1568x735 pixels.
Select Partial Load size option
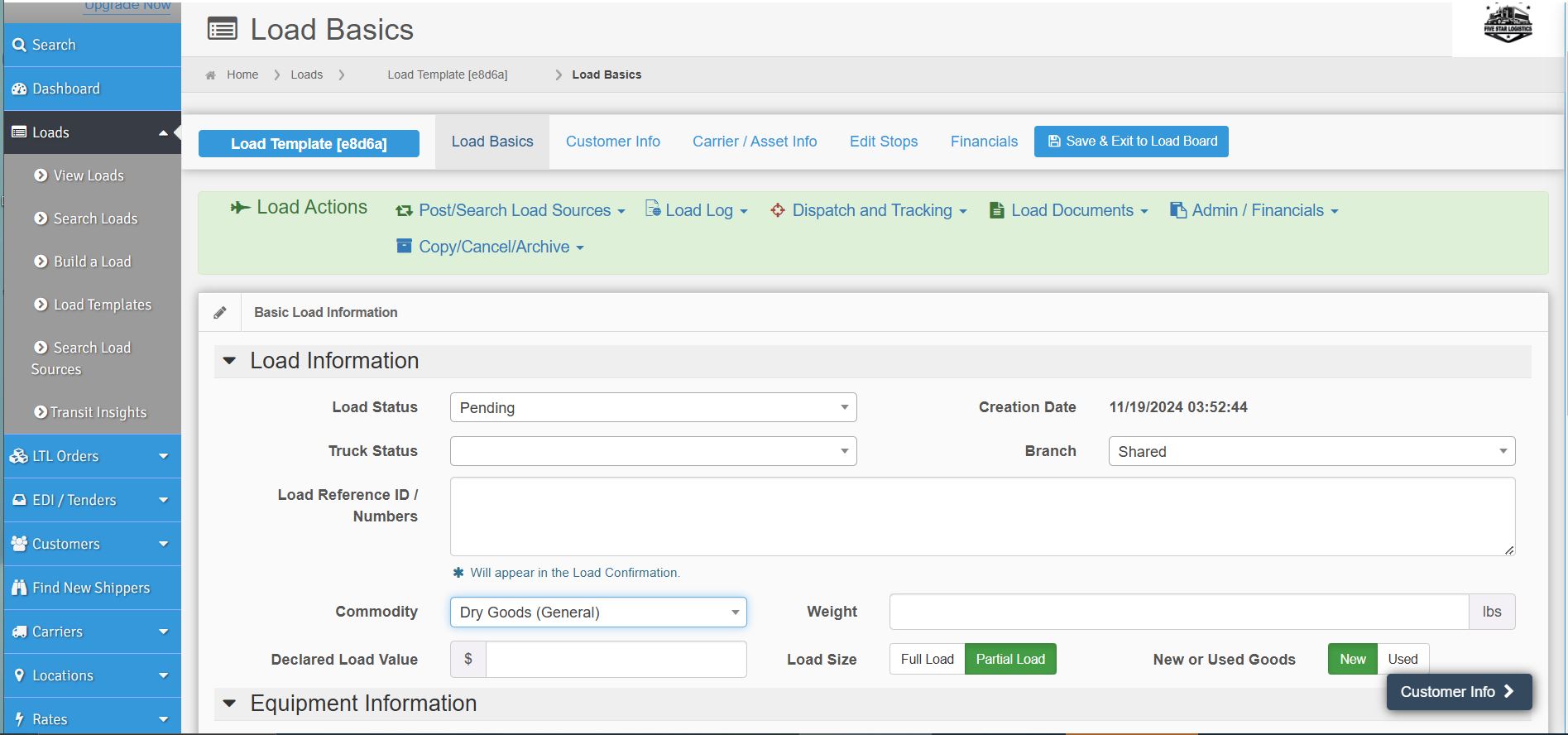click(x=1010, y=660)
